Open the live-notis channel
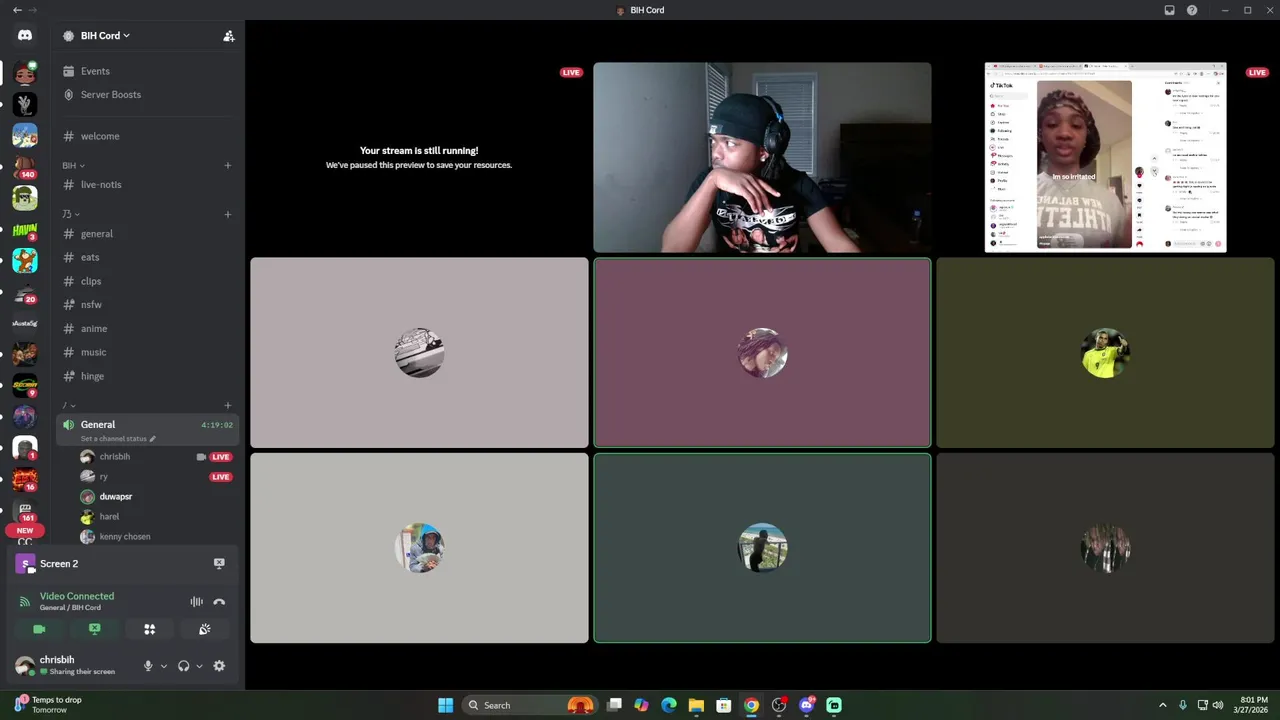Screen dimensions: 1280x720 pyautogui.click(x=148, y=185)
